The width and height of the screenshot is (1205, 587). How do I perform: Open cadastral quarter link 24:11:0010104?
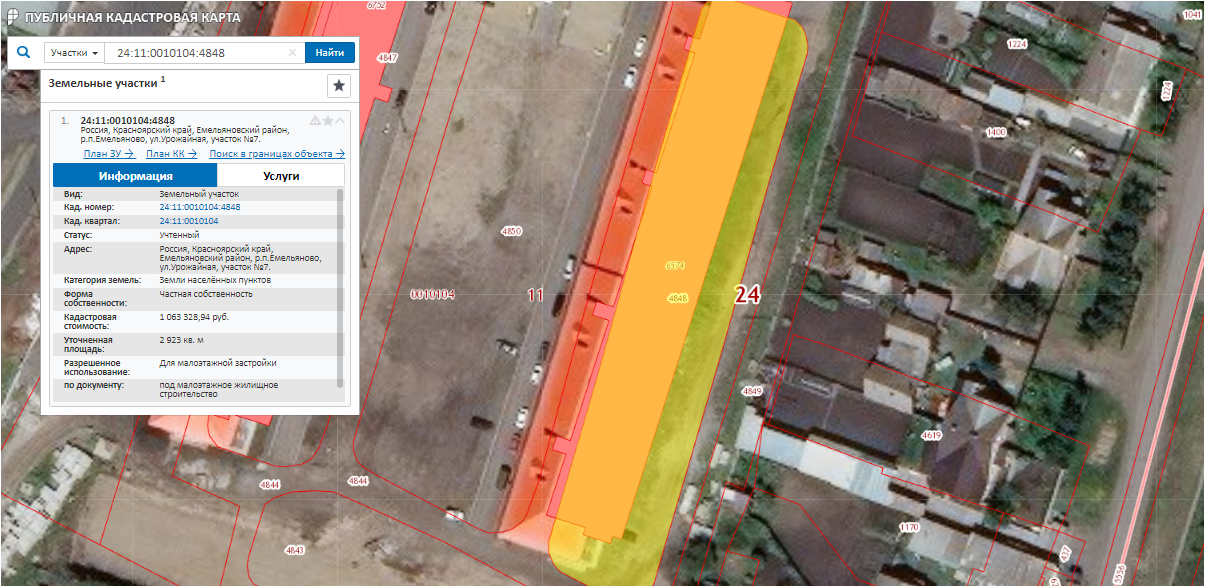[x=189, y=221]
